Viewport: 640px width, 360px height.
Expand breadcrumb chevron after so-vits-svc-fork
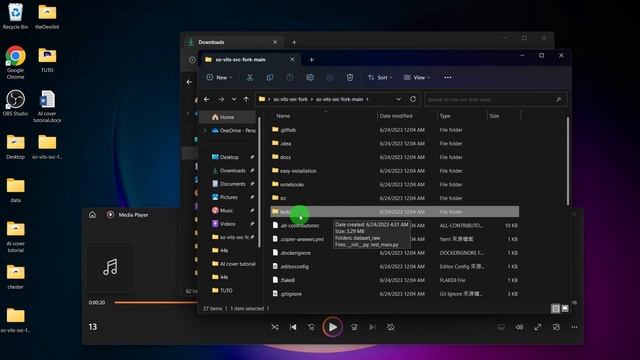coord(312,99)
